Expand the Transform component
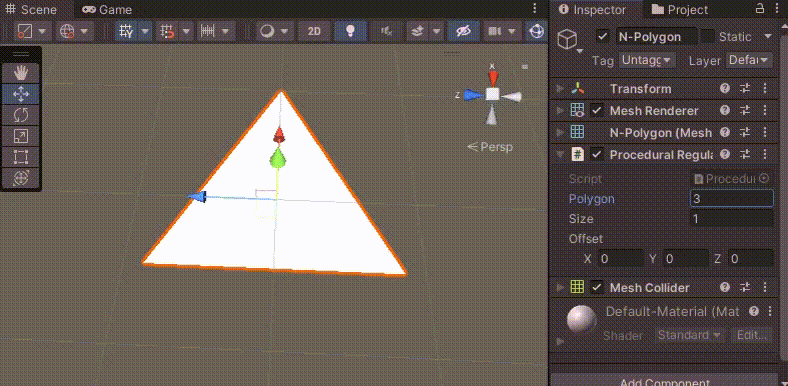This screenshot has width=788, height=386. coord(560,89)
